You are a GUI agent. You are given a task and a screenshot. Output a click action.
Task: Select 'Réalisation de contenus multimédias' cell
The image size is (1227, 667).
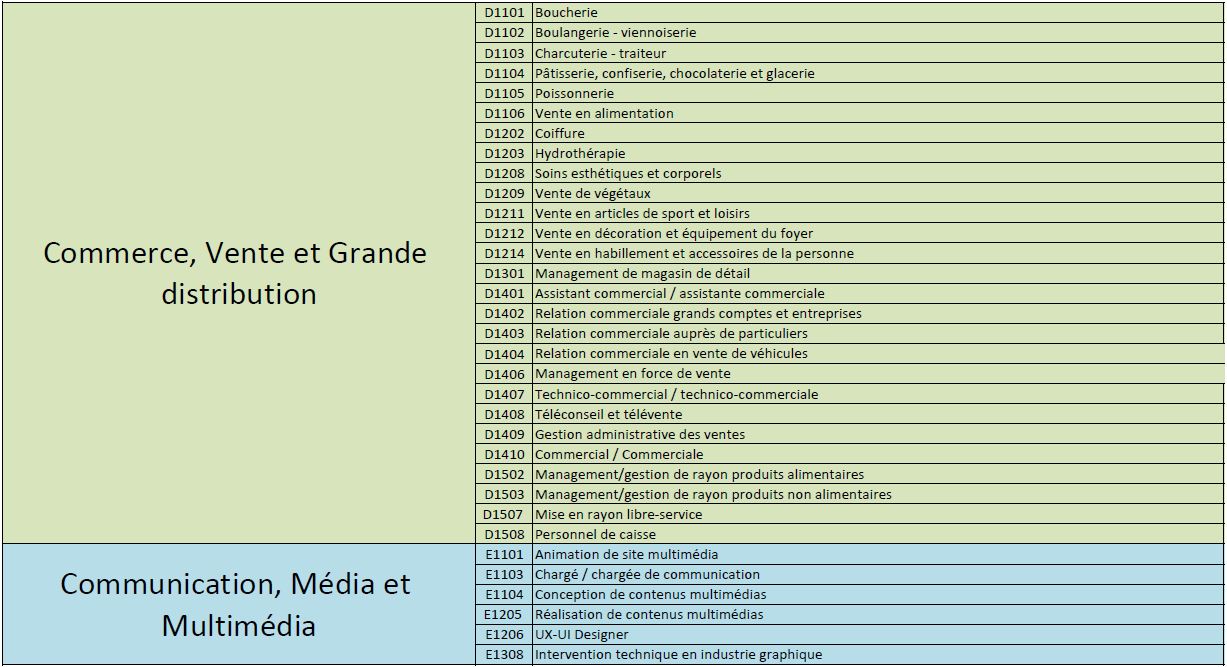point(879,614)
